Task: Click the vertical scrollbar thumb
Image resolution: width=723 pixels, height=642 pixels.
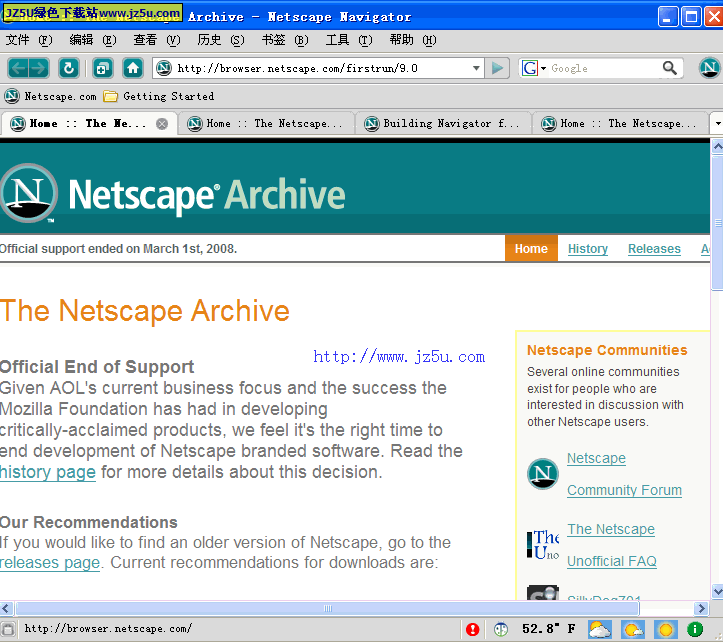Action: (717, 223)
